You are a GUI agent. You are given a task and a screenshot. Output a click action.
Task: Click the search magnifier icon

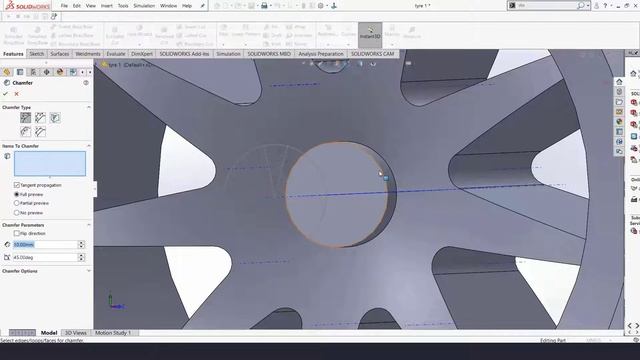point(581,6)
